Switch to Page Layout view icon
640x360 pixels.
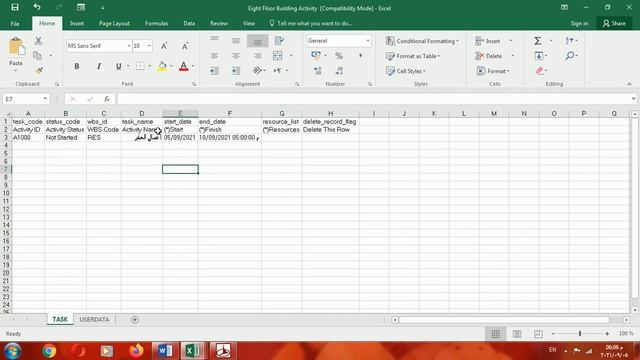[x=517, y=334]
